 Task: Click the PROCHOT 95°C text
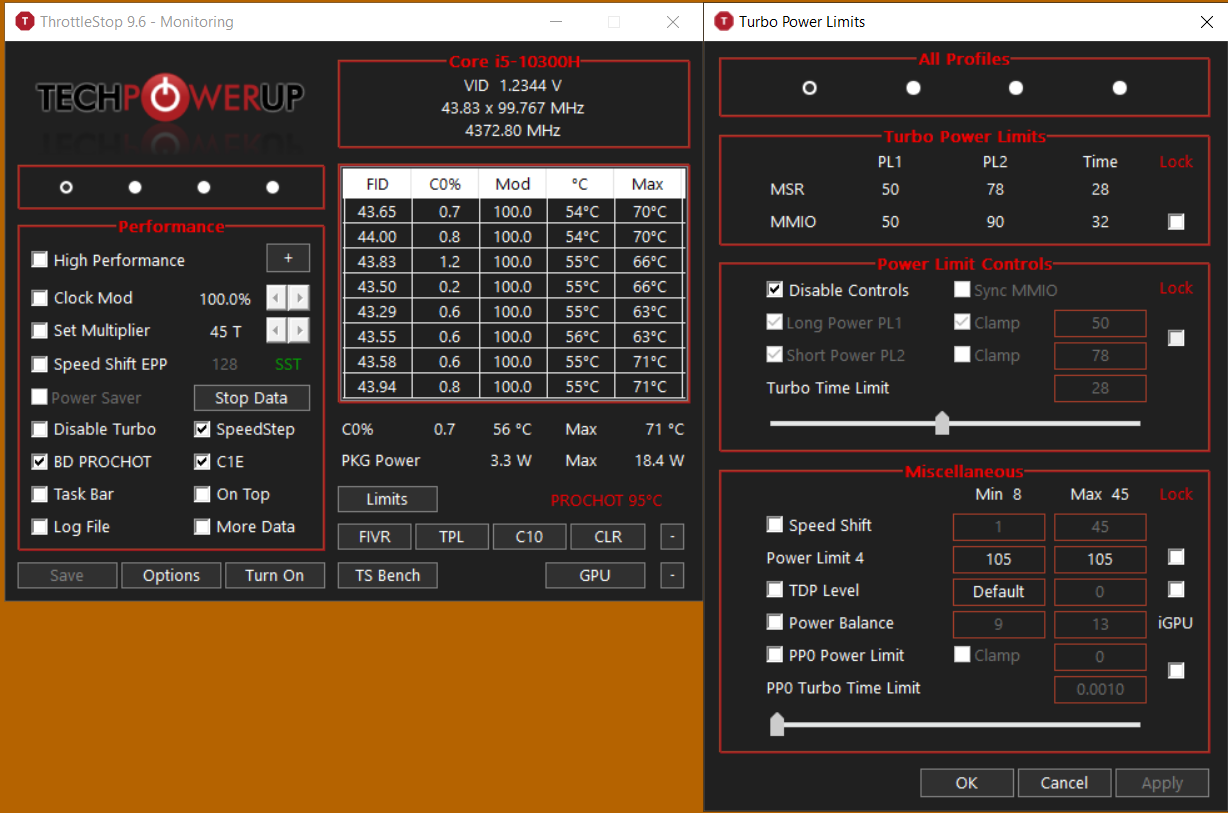[606, 500]
